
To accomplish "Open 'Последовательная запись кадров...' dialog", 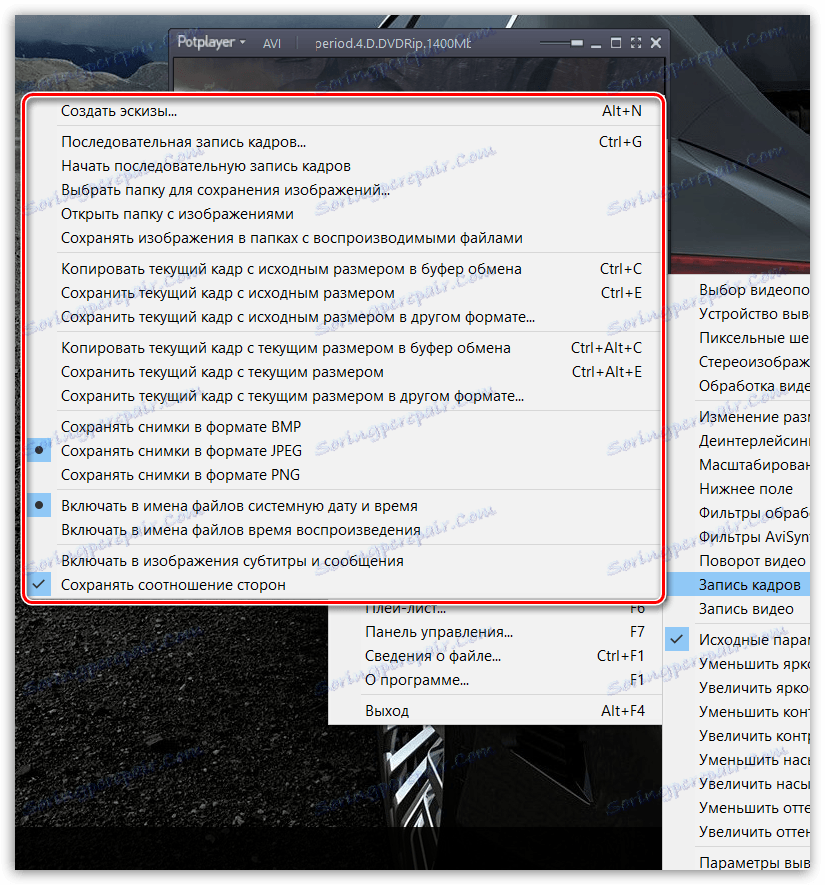I will [343, 142].
